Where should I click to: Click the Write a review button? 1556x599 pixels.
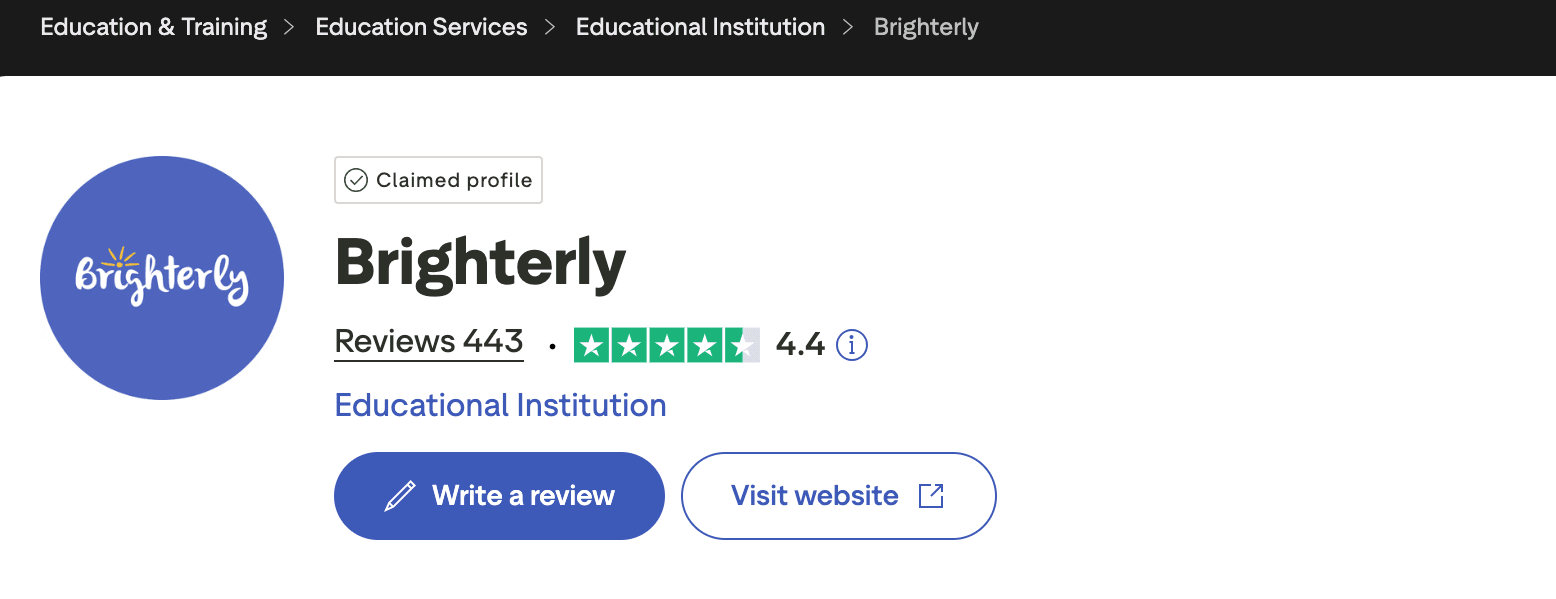point(499,495)
